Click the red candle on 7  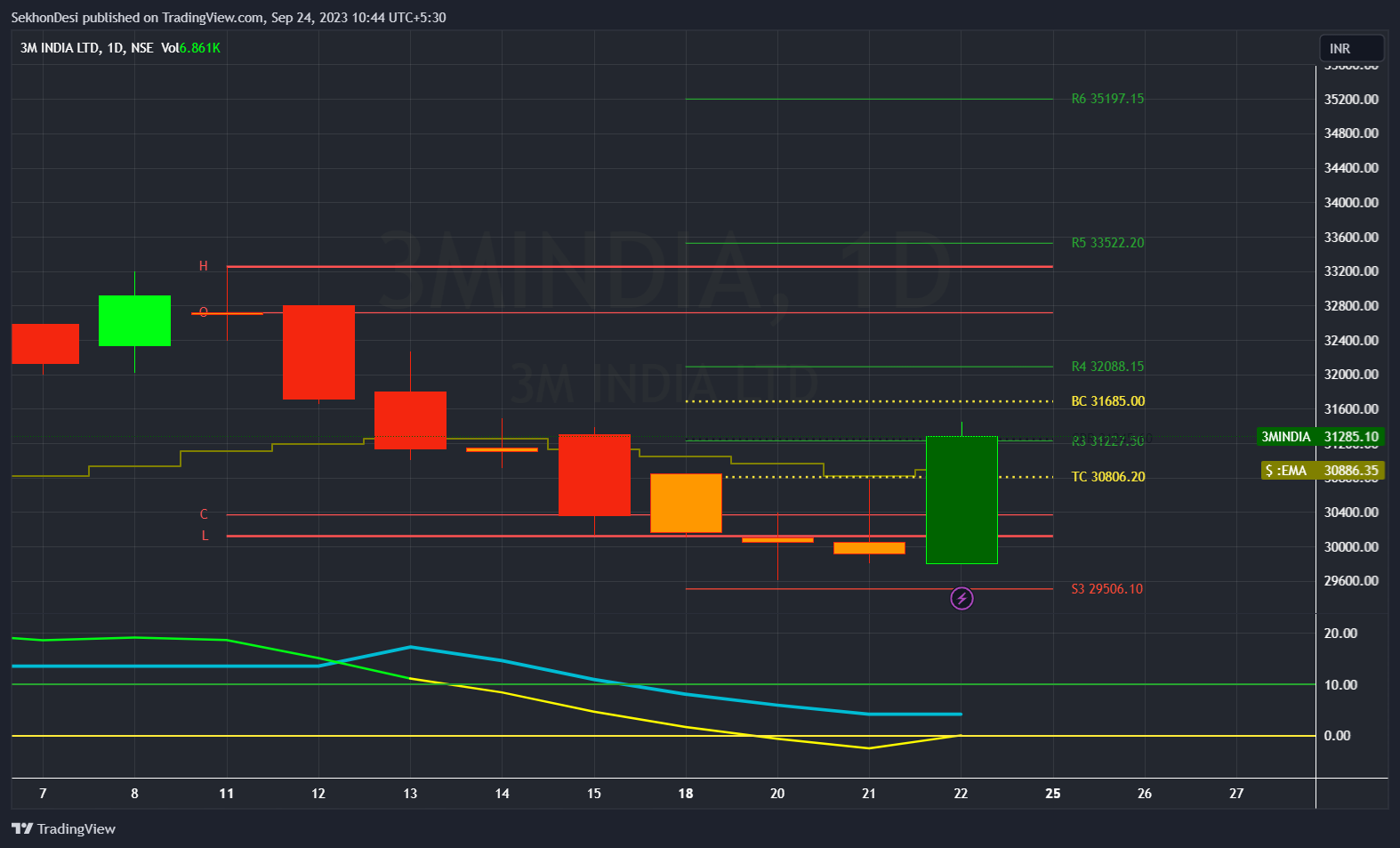click(45, 343)
